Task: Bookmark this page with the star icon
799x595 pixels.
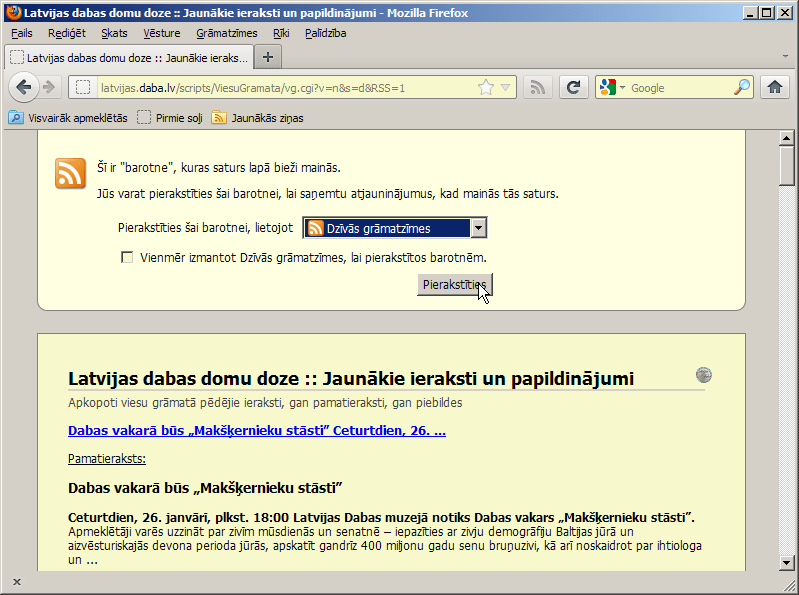Action: (x=486, y=88)
